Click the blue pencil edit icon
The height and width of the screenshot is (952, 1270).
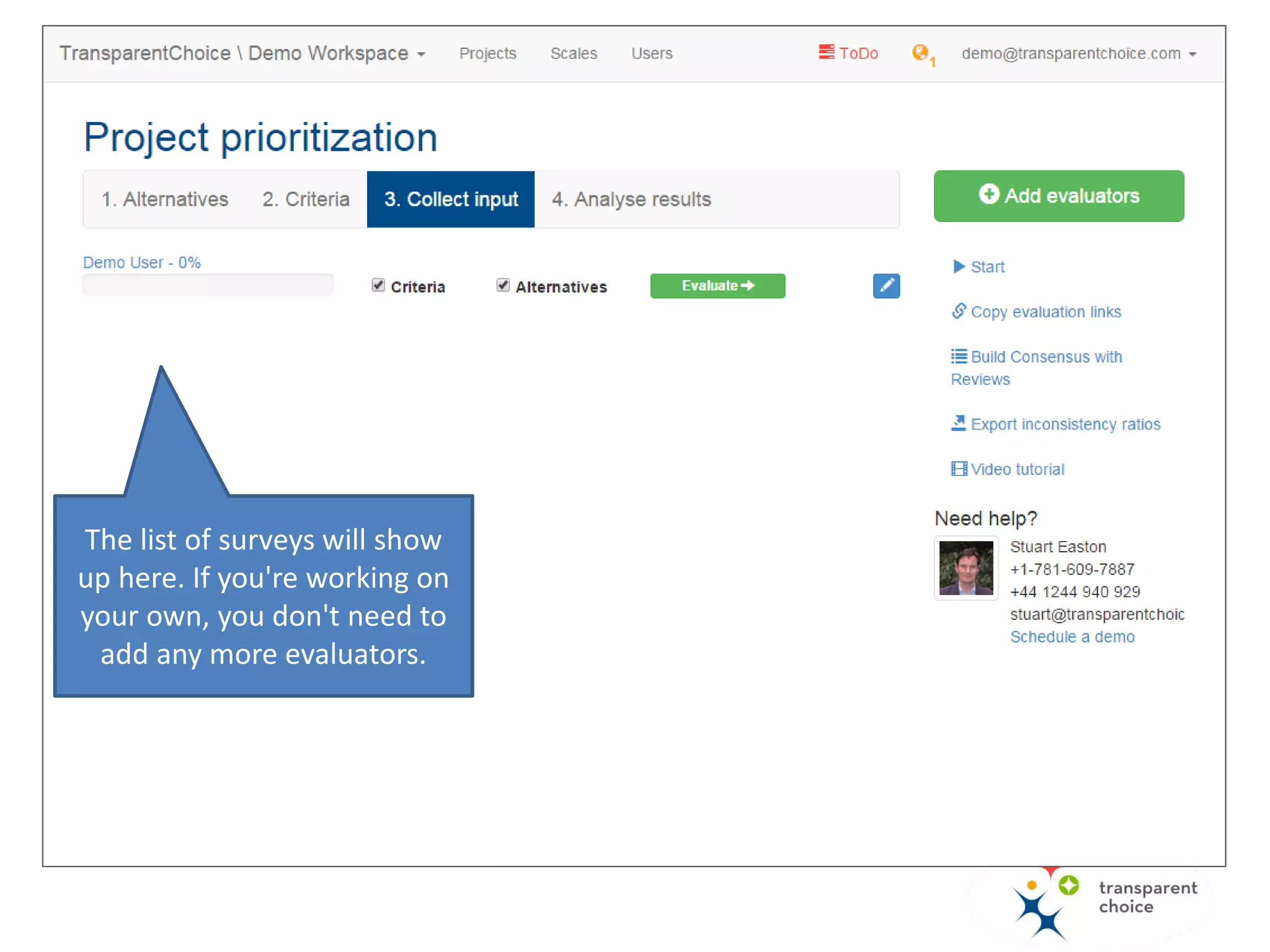[886, 286]
